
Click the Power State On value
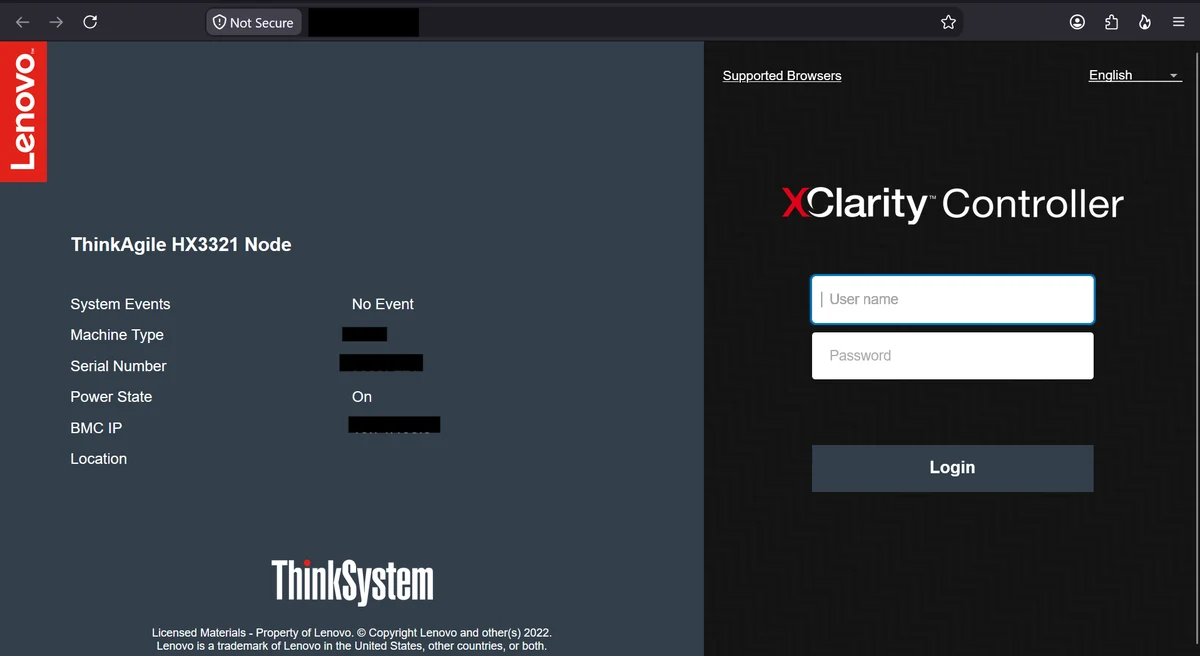click(x=362, y=397)
